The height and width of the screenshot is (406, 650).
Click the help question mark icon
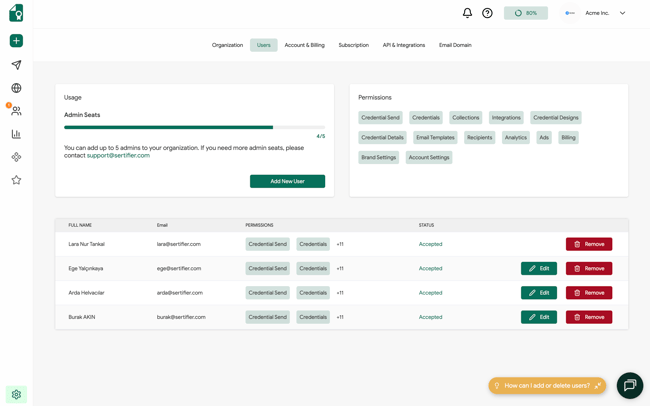pos(487,13)
